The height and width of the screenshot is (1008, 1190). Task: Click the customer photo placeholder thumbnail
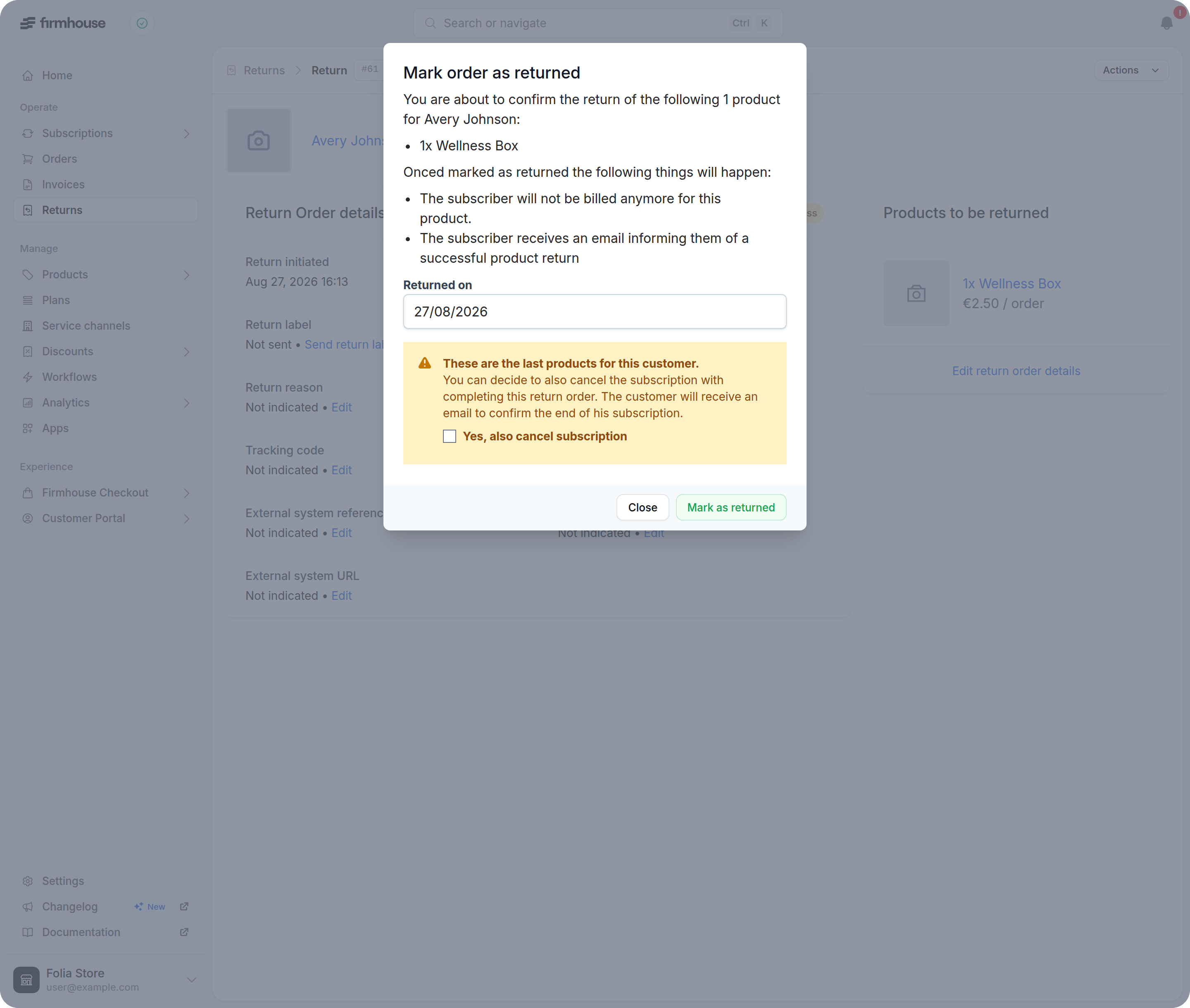click(258, 140)
